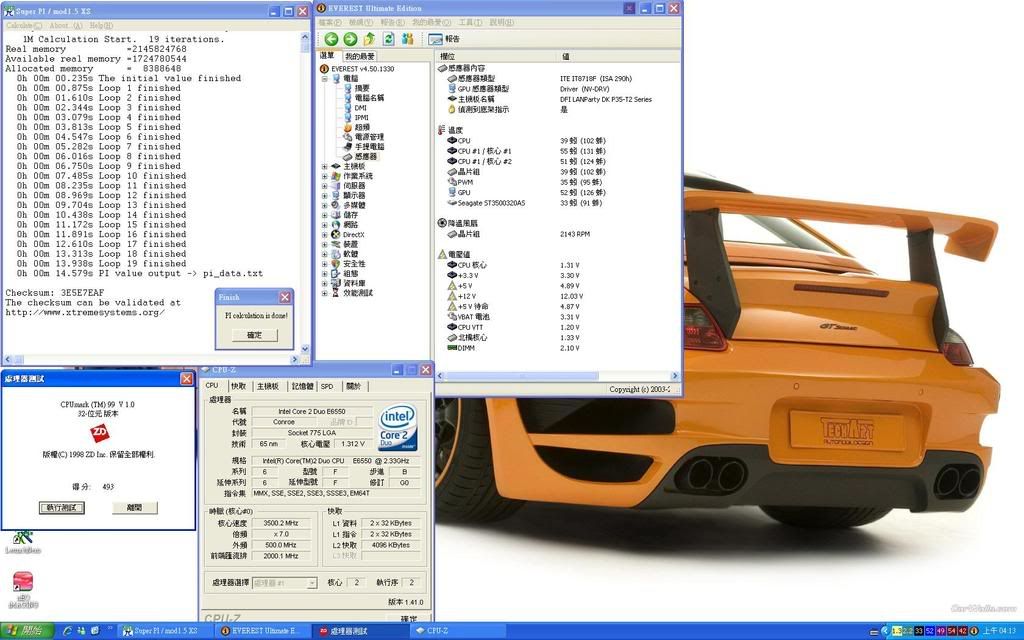
Task: Expand the 主機板 node in EVEREST tree
Action: [324, 166]
